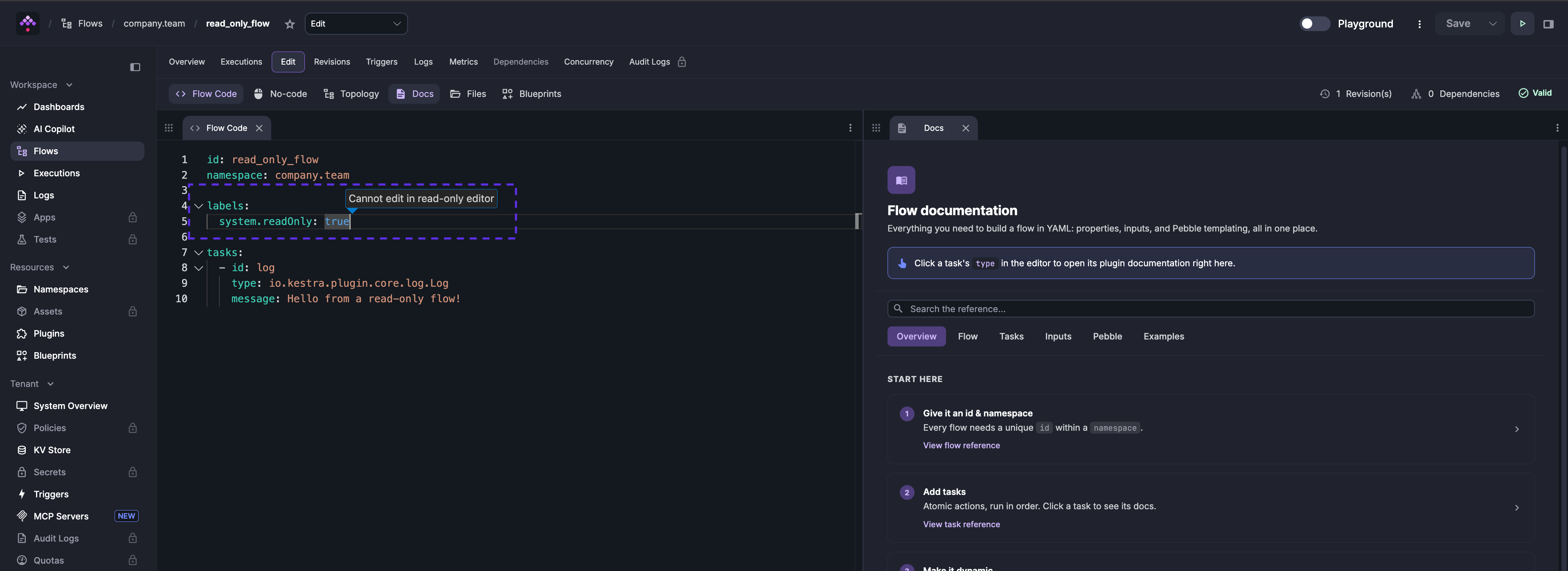Open the Triggers tab of the flow
1568x571 pixels.
click(x=382, y=61)
